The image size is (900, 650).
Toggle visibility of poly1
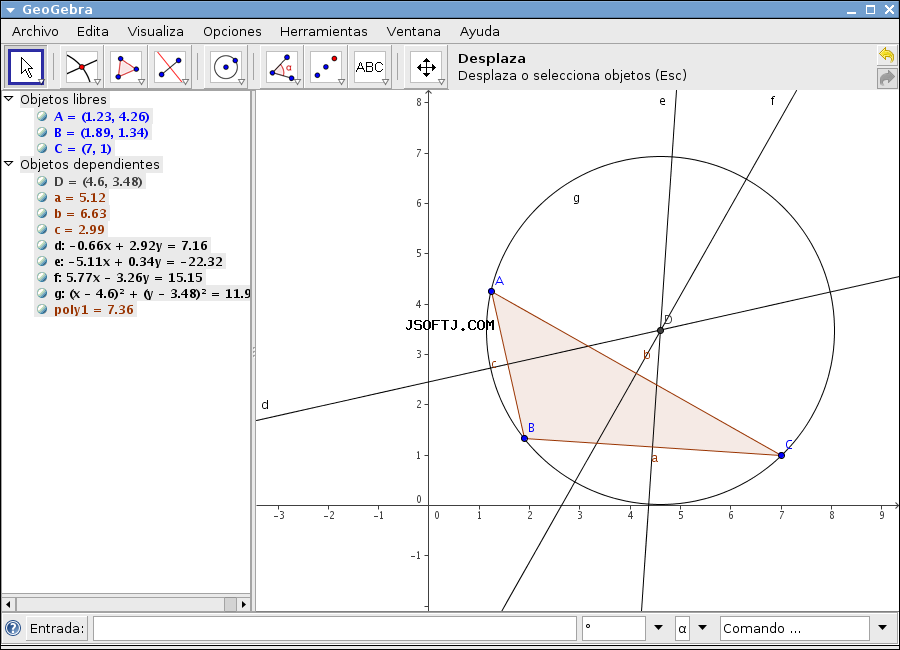(x=42, y=309)
